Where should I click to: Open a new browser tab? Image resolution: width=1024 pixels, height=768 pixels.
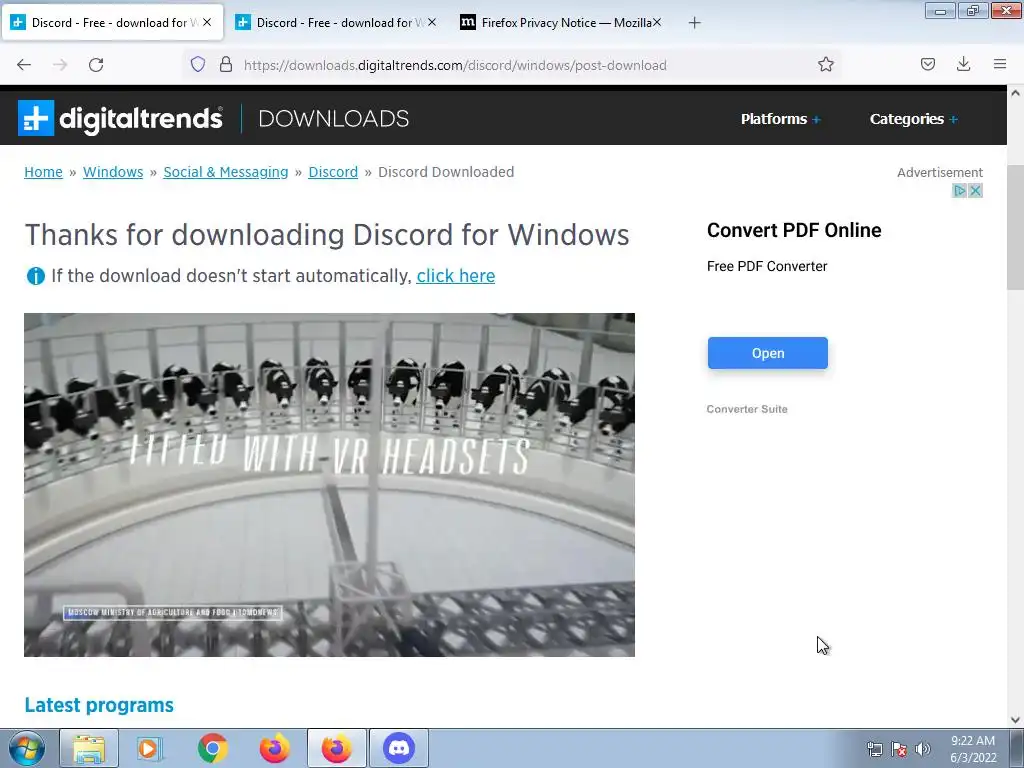tap(694, 23)
